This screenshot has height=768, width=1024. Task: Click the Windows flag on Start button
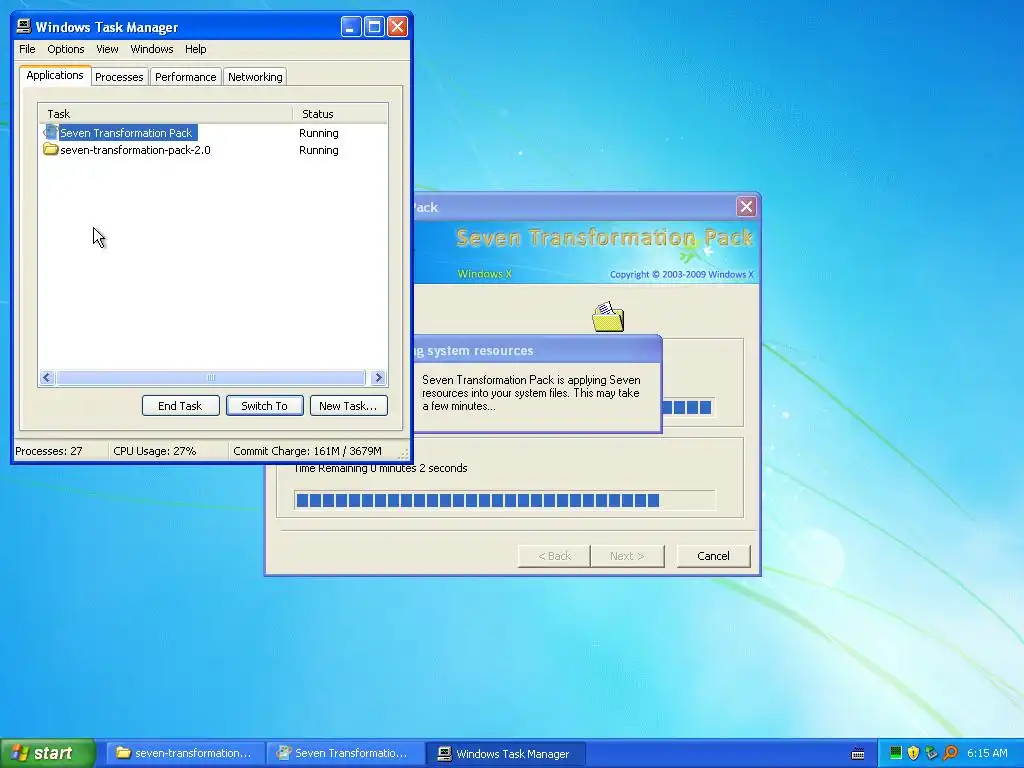[x=20, y=753]
